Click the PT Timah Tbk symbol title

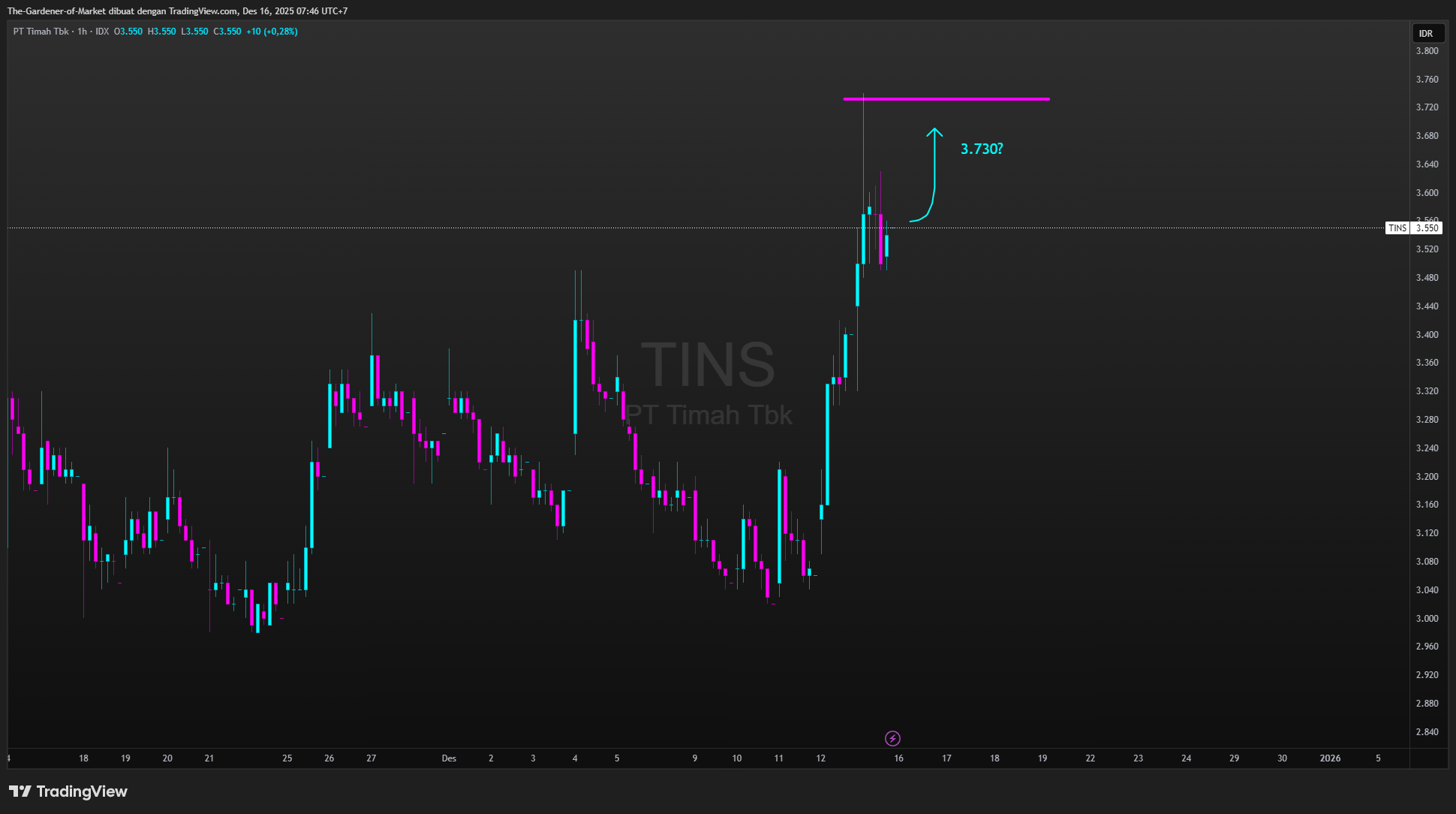click(41, 32)
